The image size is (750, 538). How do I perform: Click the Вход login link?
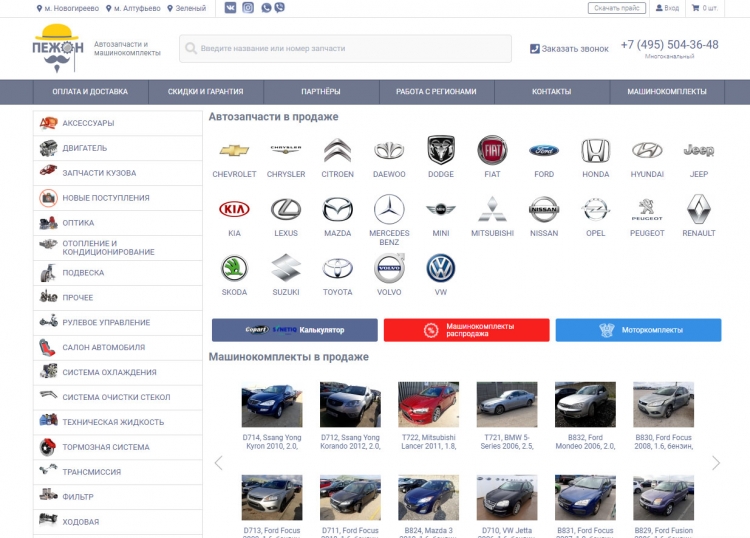coord(667,8)
